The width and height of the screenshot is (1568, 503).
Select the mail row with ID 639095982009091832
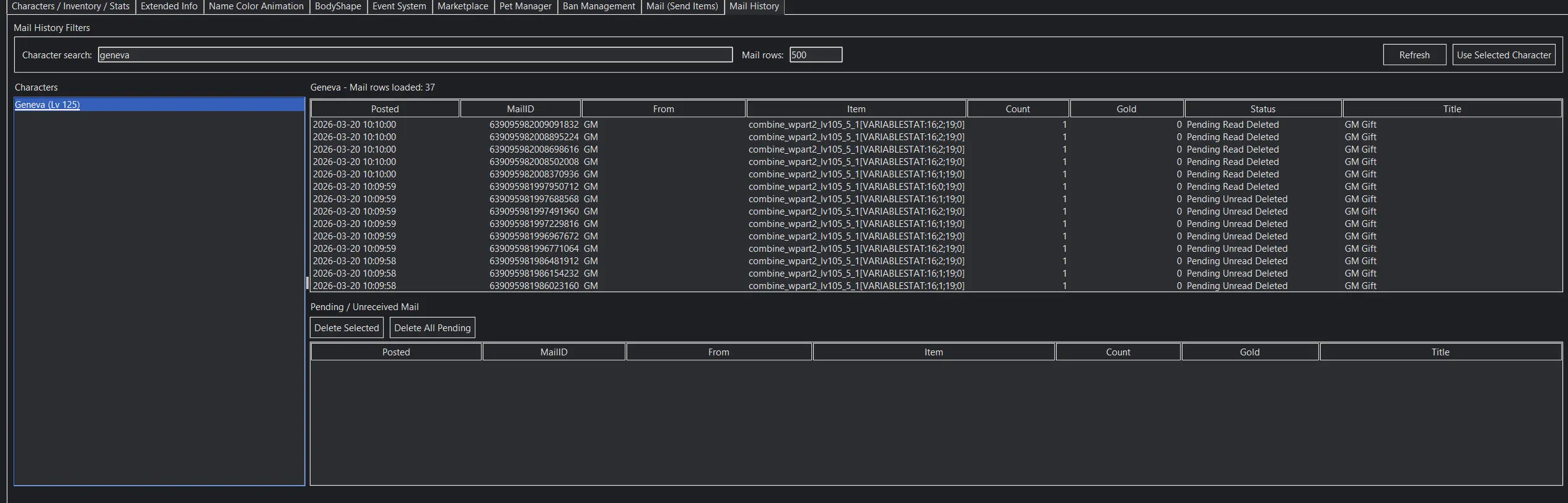pyautogui.click(x=936, y=125)
